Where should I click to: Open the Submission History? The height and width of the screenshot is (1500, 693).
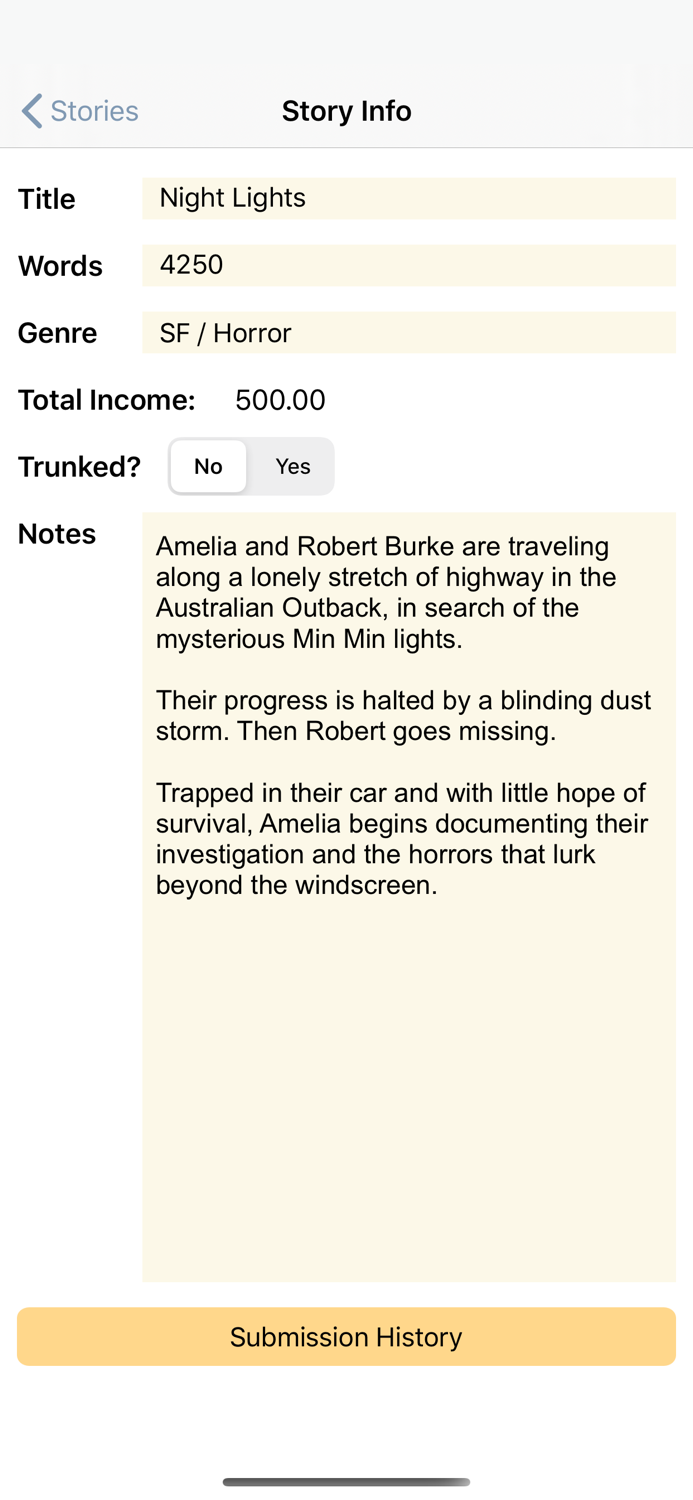coord(346,1336)
